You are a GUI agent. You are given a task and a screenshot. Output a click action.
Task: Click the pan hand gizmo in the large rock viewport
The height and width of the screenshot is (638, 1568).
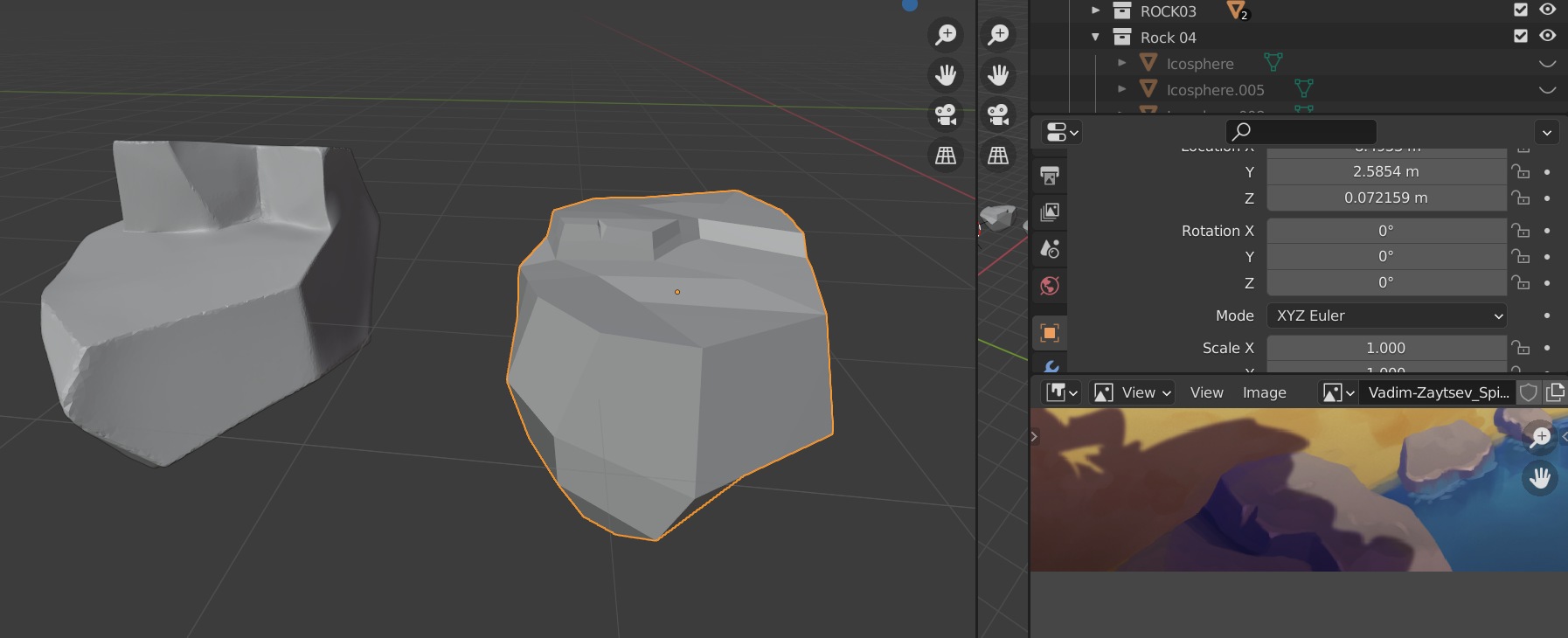[x=946, y=75]
